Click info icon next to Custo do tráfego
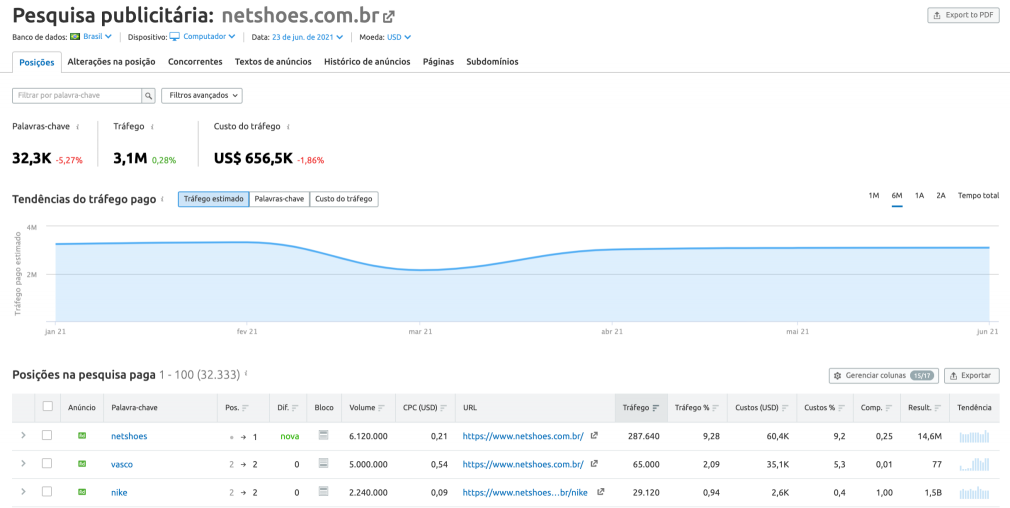1010x508 pixels. coord(288,127)
